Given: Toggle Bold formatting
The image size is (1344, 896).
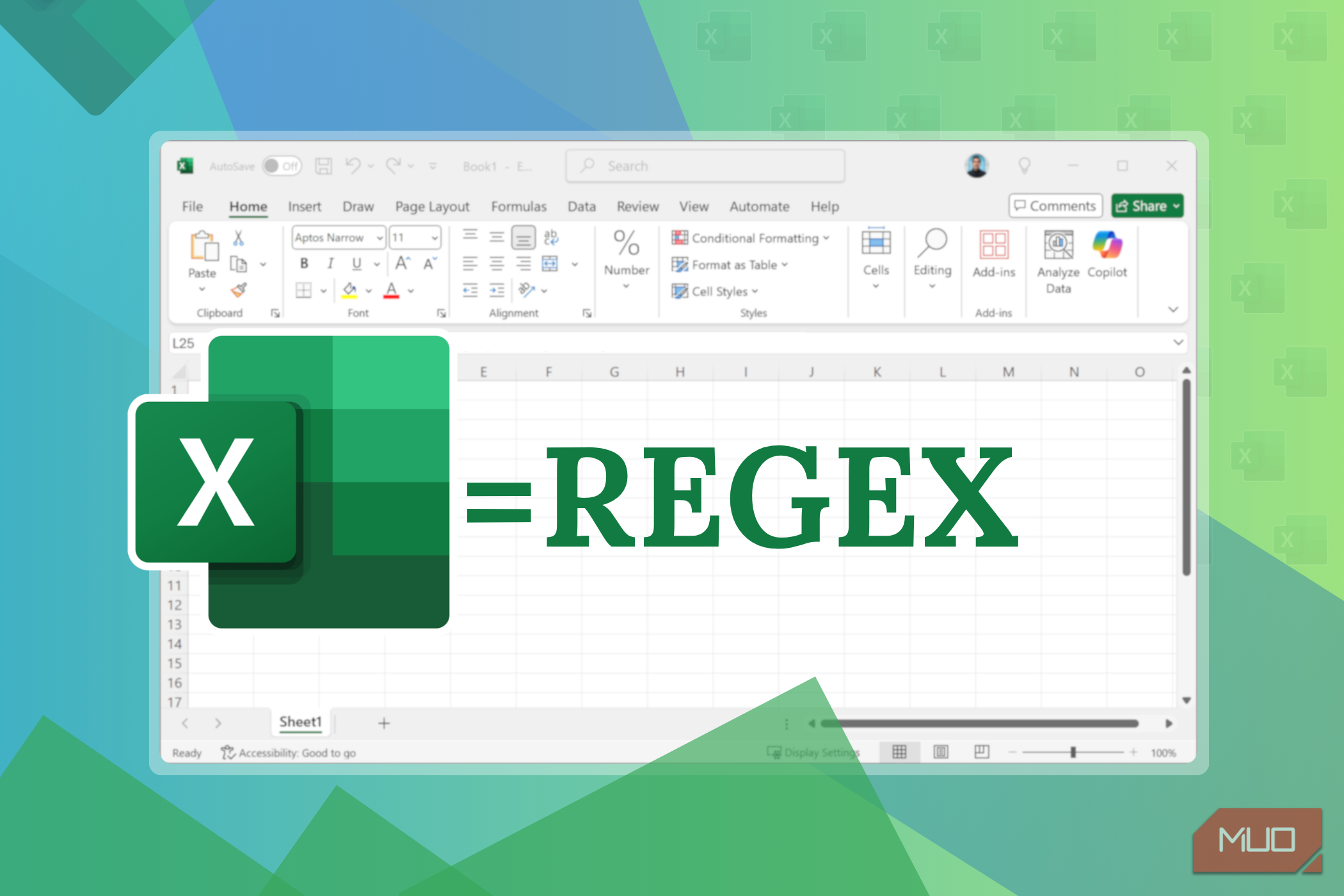Looking at the screenshot, I should point(304,264).
